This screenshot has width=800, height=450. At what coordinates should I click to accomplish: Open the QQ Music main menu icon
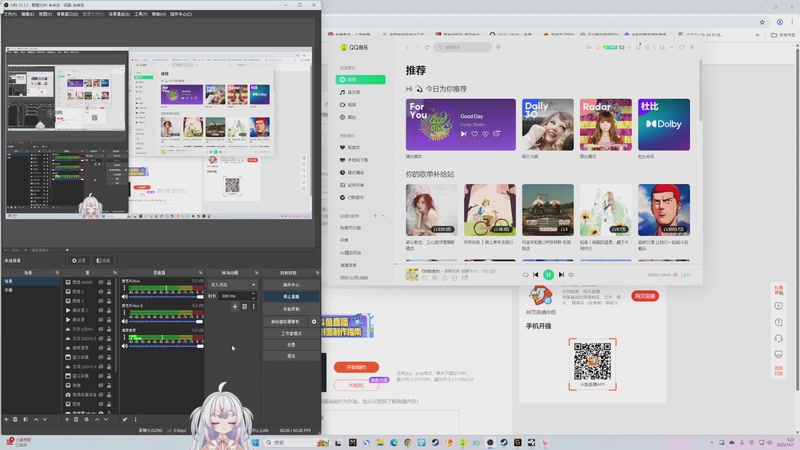tap(647, 47)
